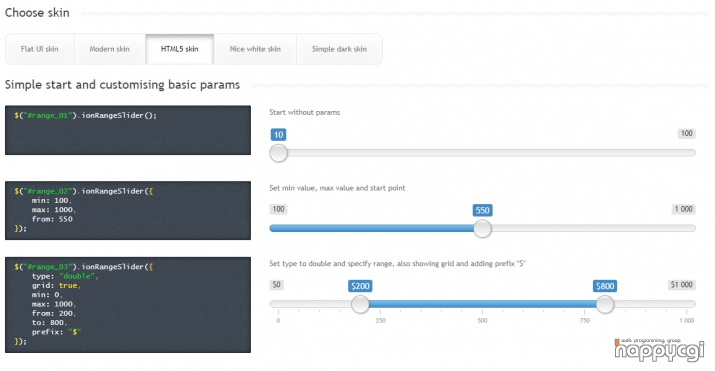Viewport: 715px width, 371px height.
Task: Choose the Nice white skin tab
Action: pos(255,49)
